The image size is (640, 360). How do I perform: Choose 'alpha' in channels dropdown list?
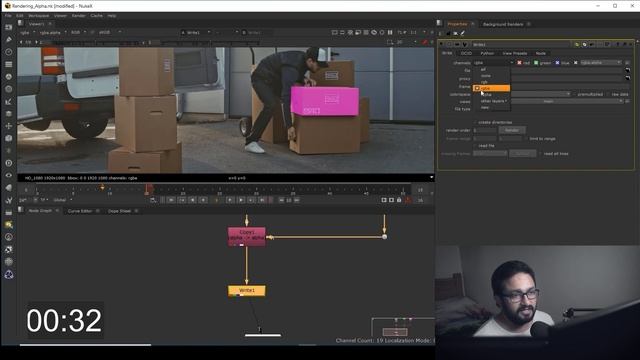491,95
